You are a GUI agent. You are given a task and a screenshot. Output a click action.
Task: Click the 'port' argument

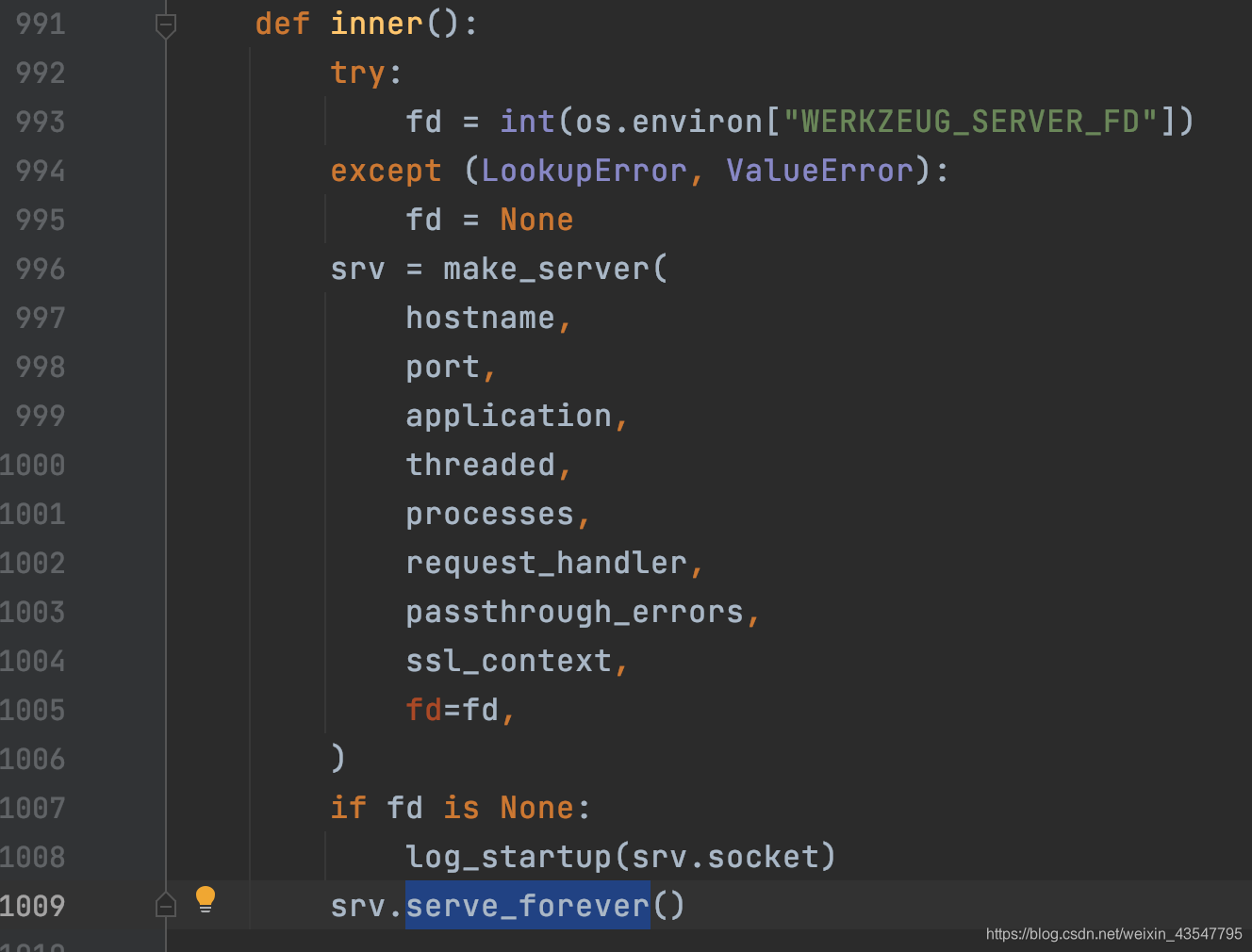(442, 368)
